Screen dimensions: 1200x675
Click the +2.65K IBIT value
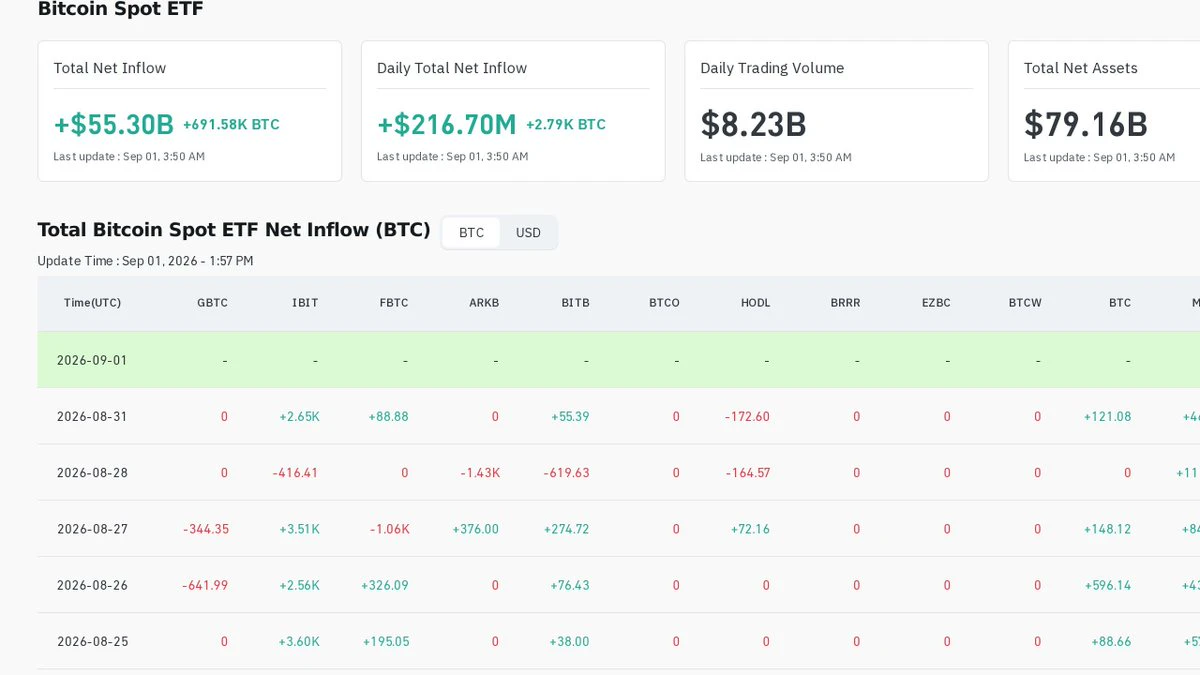(299, 416)
